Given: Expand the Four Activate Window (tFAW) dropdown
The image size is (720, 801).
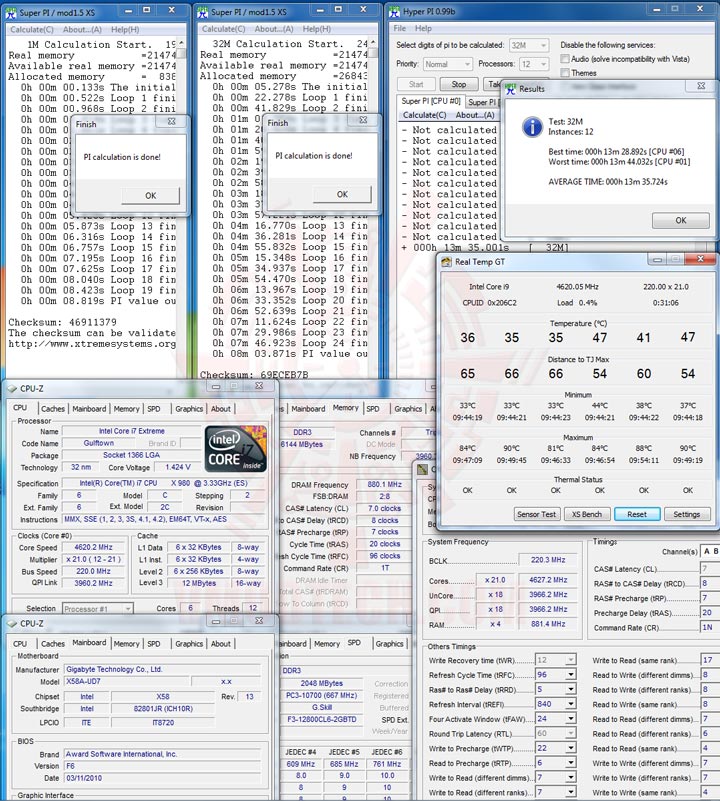Looking at the screenshot, I should tap(570, 719).
